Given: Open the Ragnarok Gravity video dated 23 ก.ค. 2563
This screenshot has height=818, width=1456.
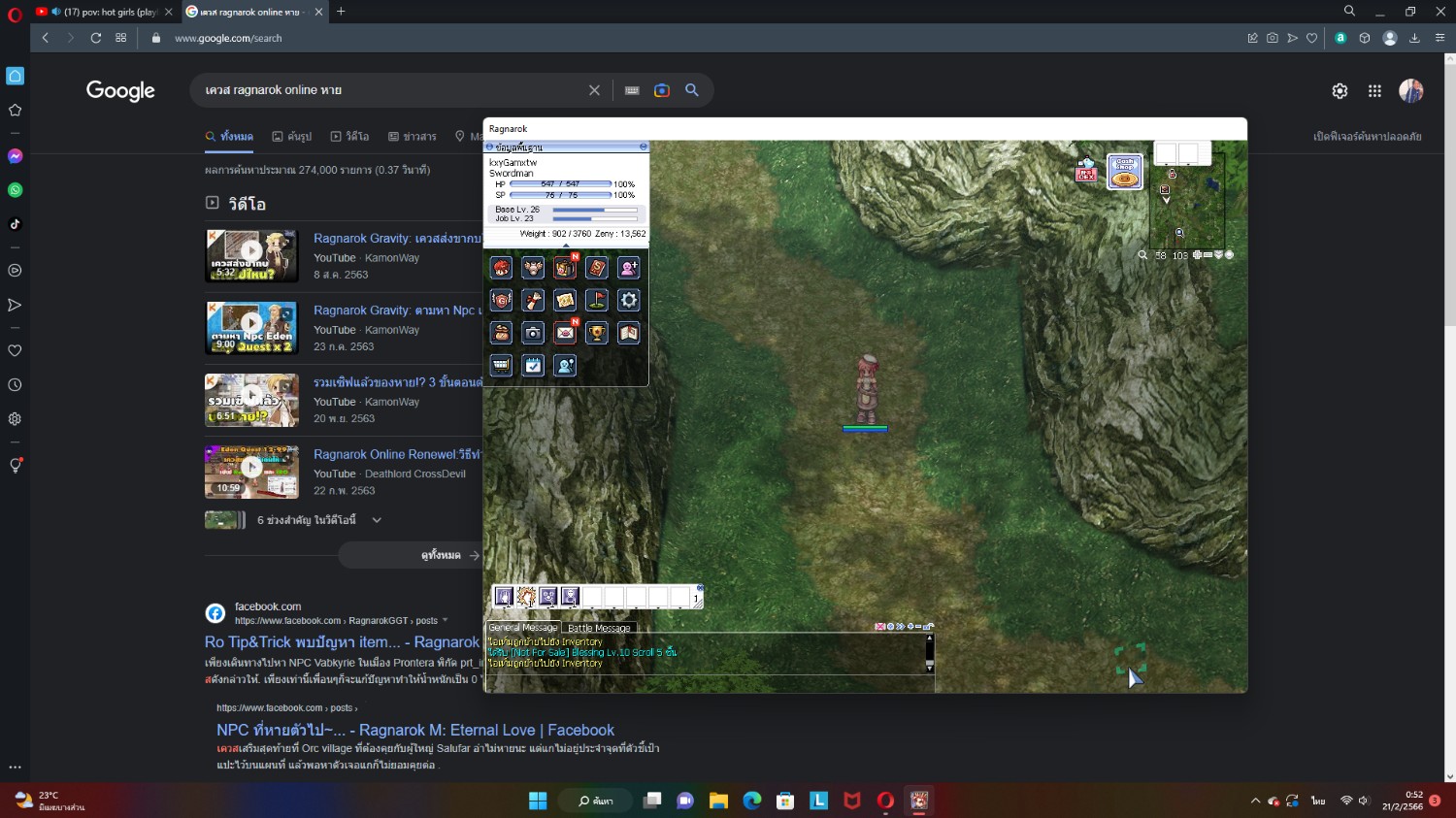Looking at the screenshot, I should 398,311.
